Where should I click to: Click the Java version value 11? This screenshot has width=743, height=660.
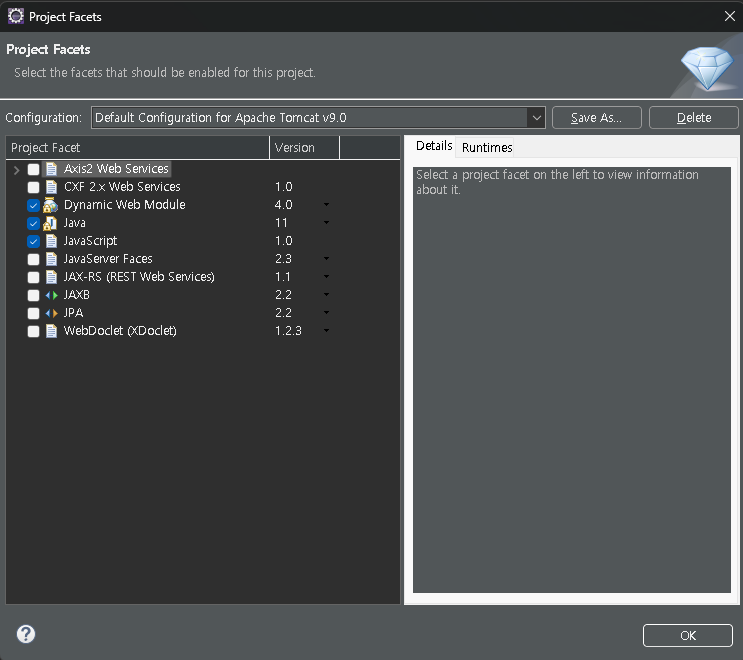tap(281, 223)
